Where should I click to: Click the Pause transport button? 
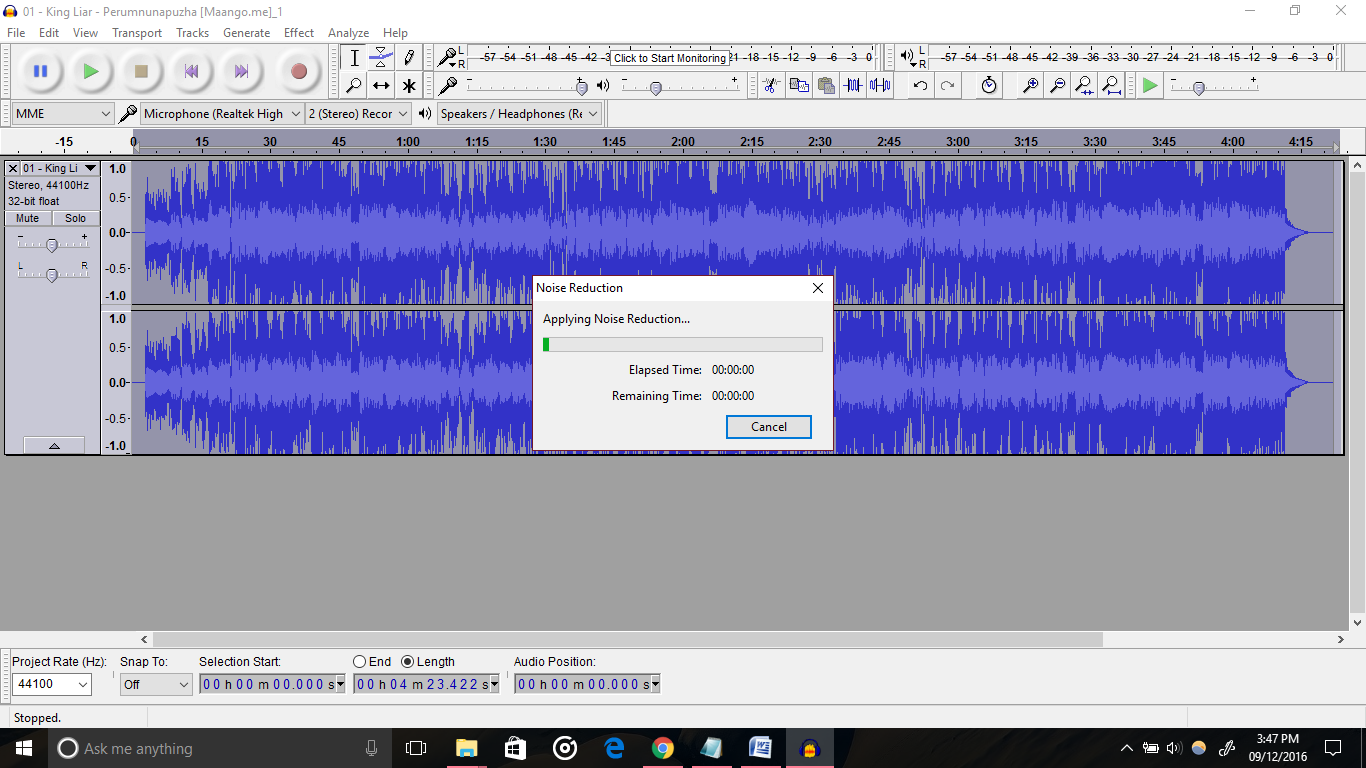(41, 71)
